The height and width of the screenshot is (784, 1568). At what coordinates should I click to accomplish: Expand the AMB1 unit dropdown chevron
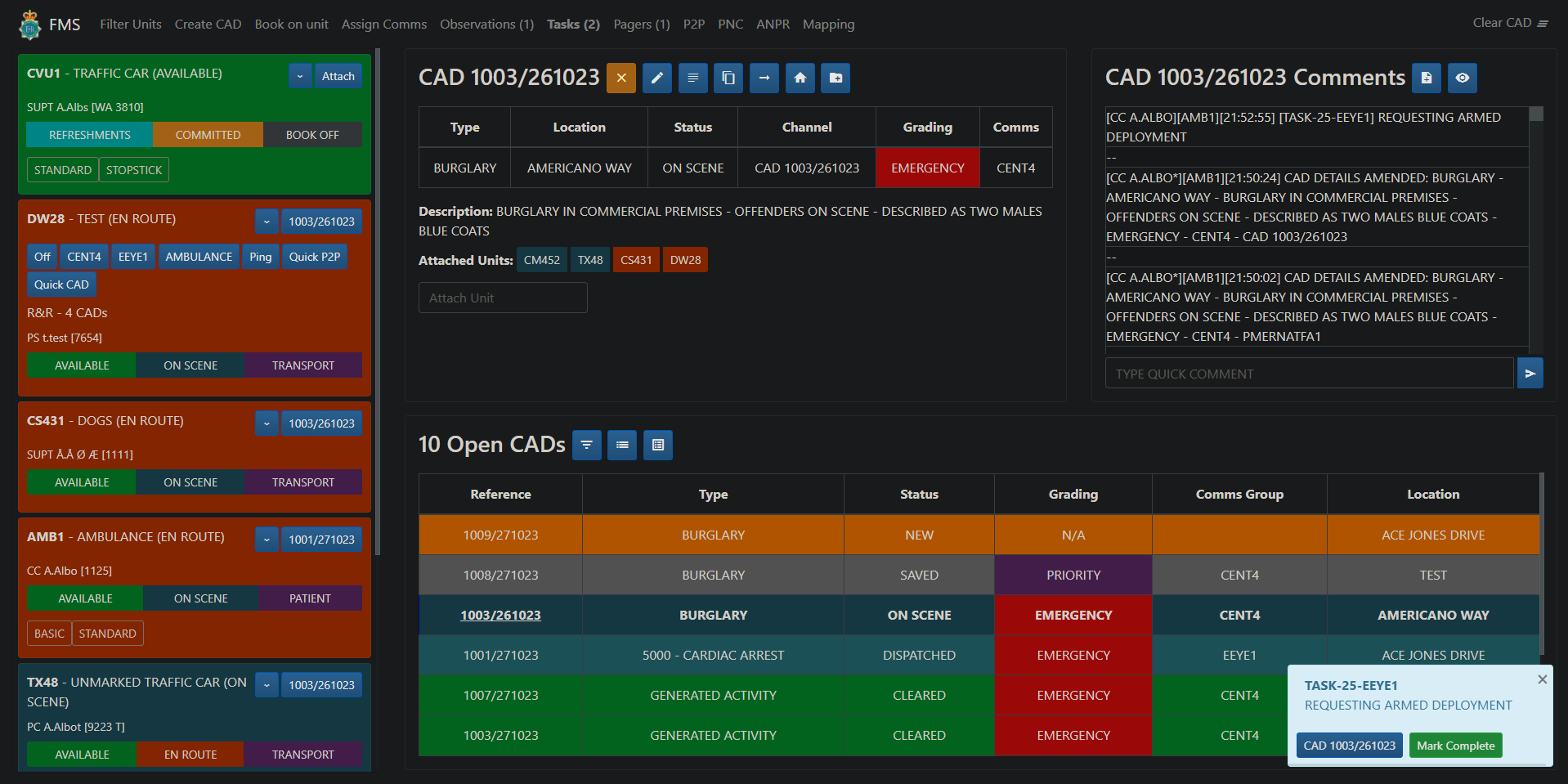(x=267, y=540)
